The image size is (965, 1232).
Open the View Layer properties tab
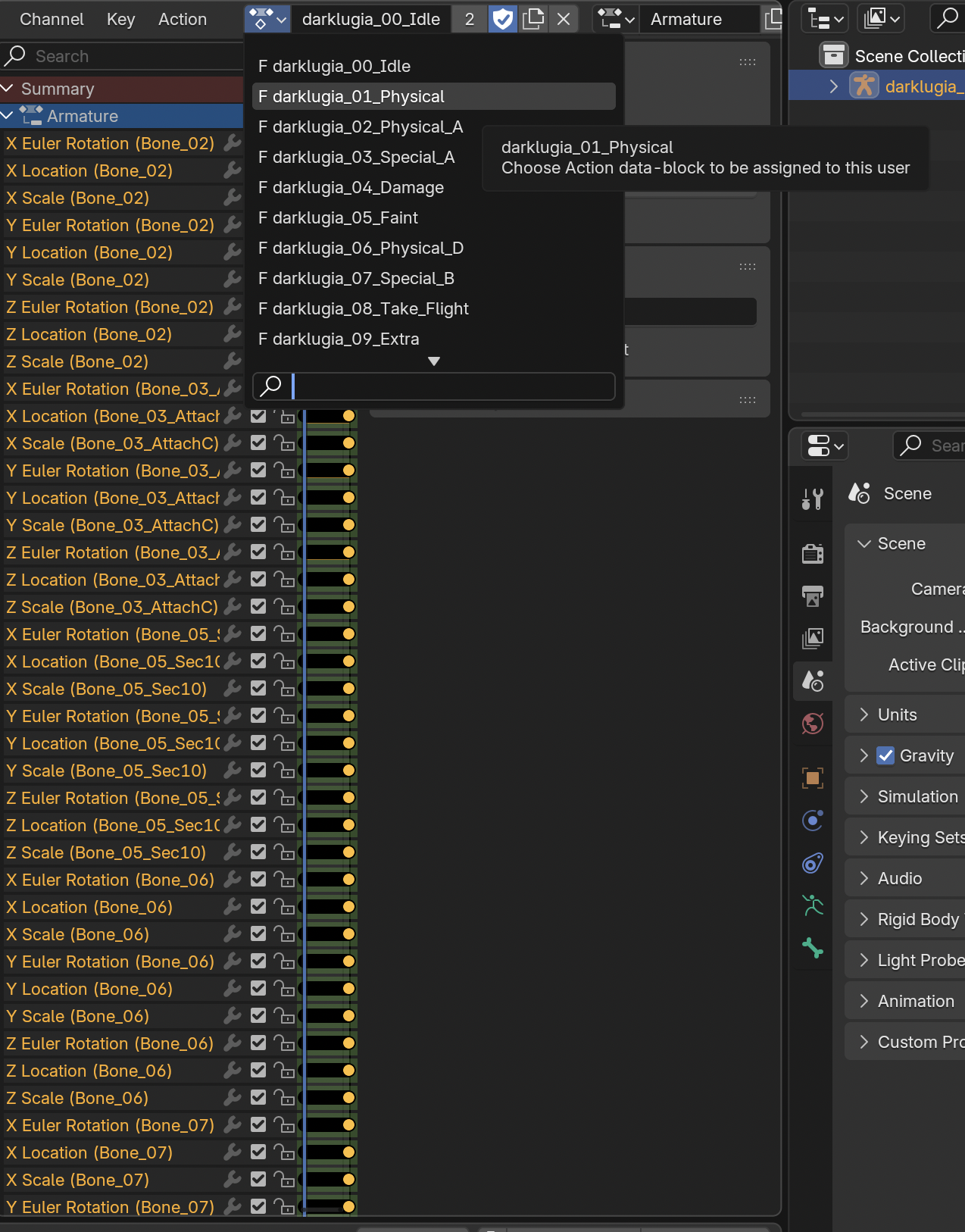coord(813,639)
